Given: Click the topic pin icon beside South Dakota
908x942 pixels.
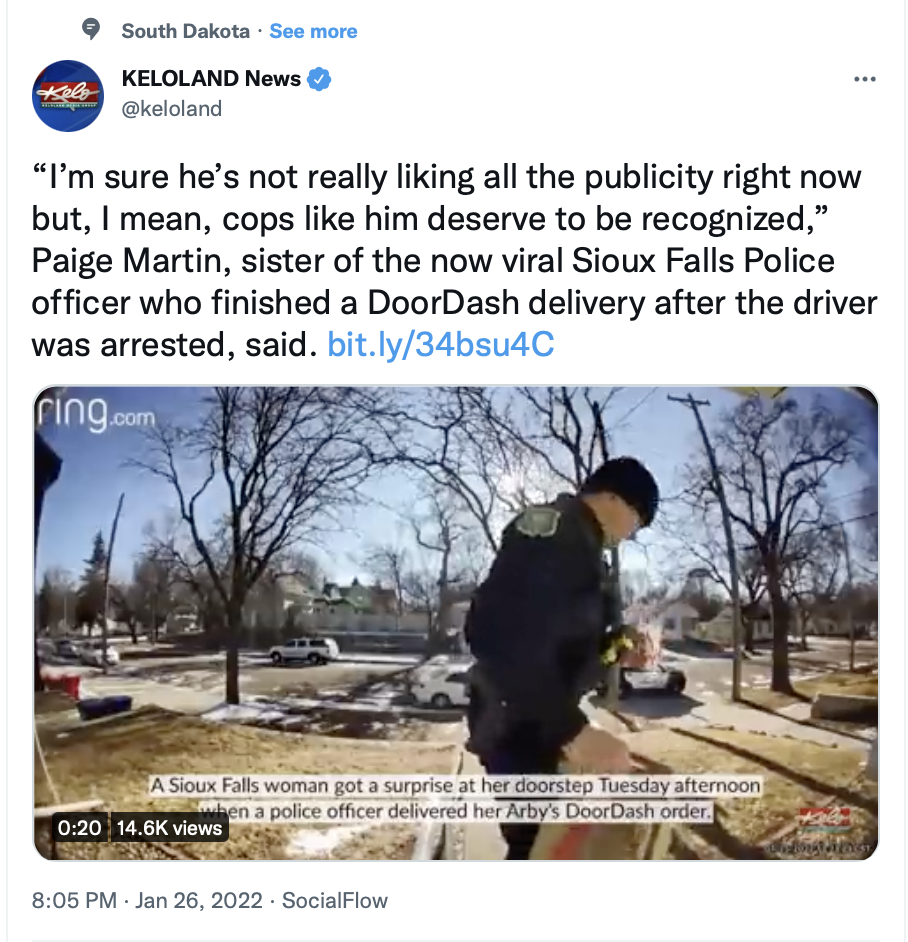Looking at the screenshot, I should (x=91, y=29).
